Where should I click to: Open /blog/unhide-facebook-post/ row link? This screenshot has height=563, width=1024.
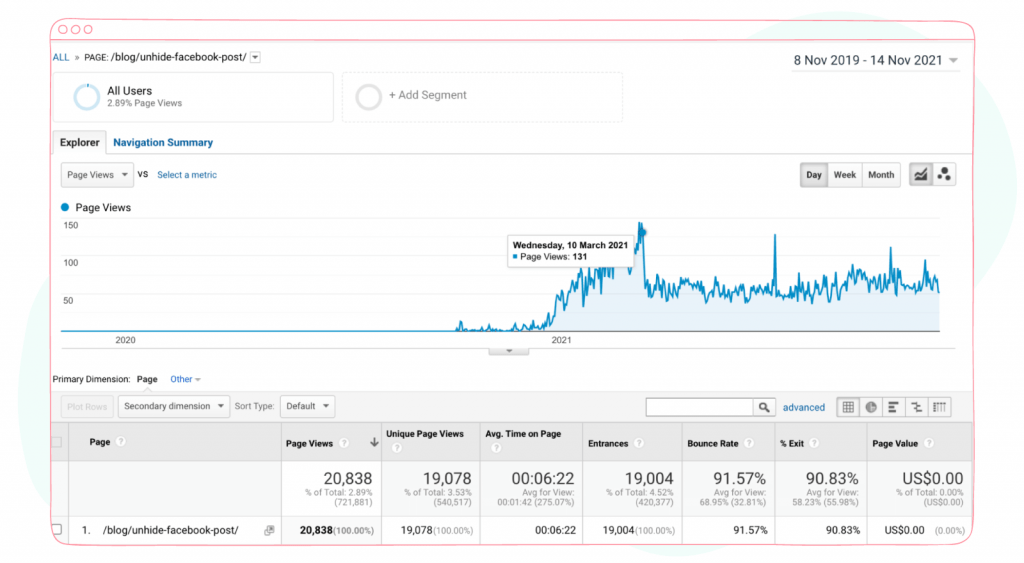tap(170, 530)
